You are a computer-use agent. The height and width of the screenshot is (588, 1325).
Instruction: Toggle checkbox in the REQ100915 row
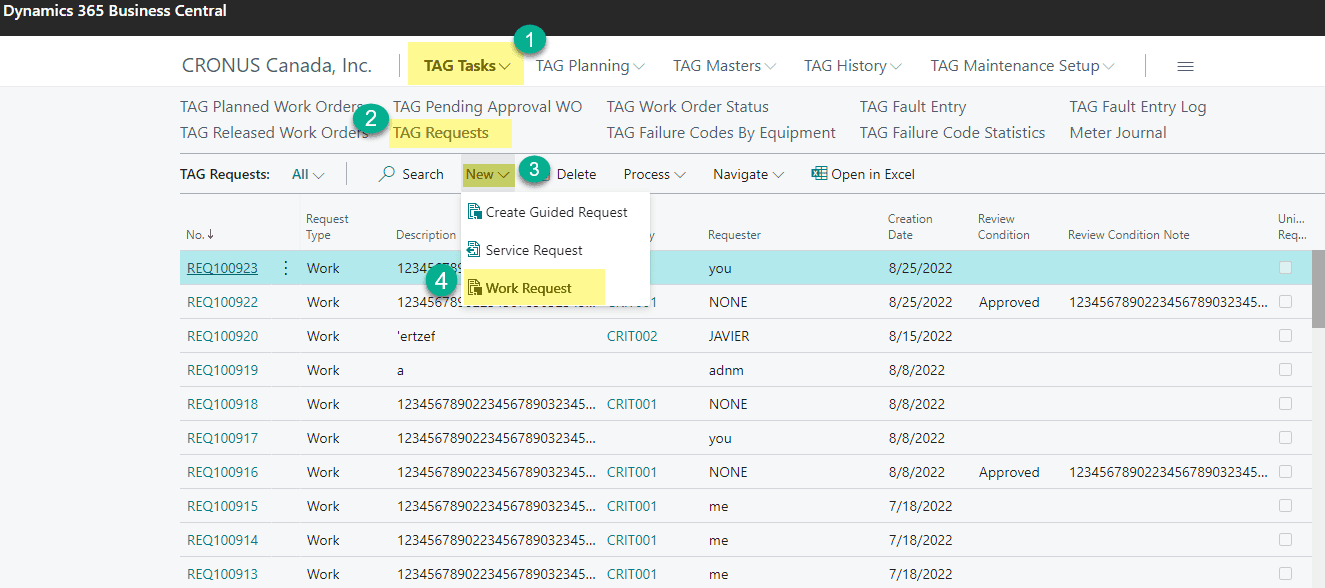pyautogui.click(x=1285, y=506)
